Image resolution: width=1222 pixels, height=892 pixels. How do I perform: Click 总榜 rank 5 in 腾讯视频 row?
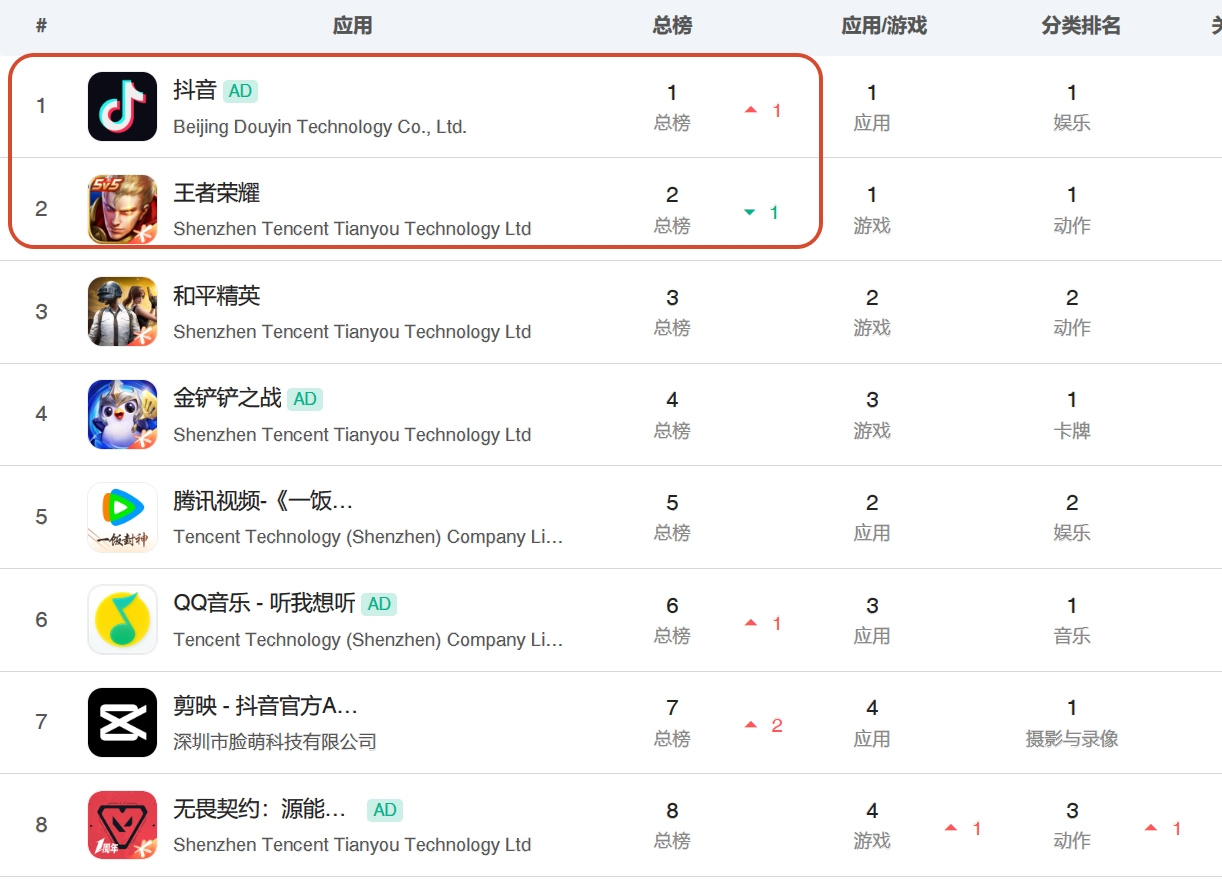click(672, 518)
